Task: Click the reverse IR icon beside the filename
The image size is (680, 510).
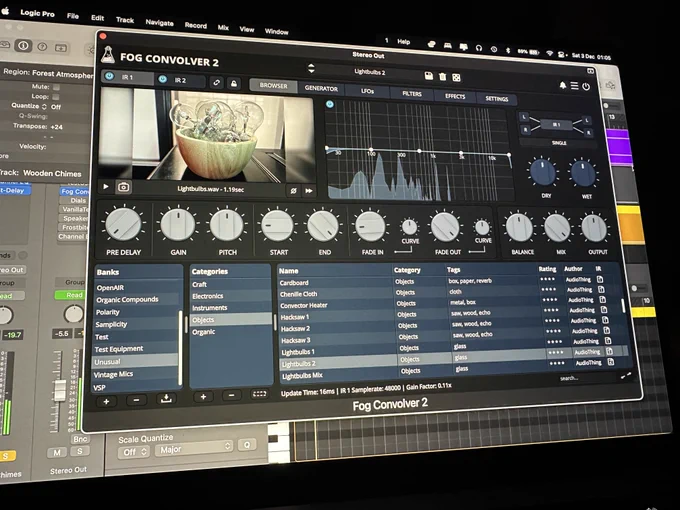Action: click(x=294, y=191)
